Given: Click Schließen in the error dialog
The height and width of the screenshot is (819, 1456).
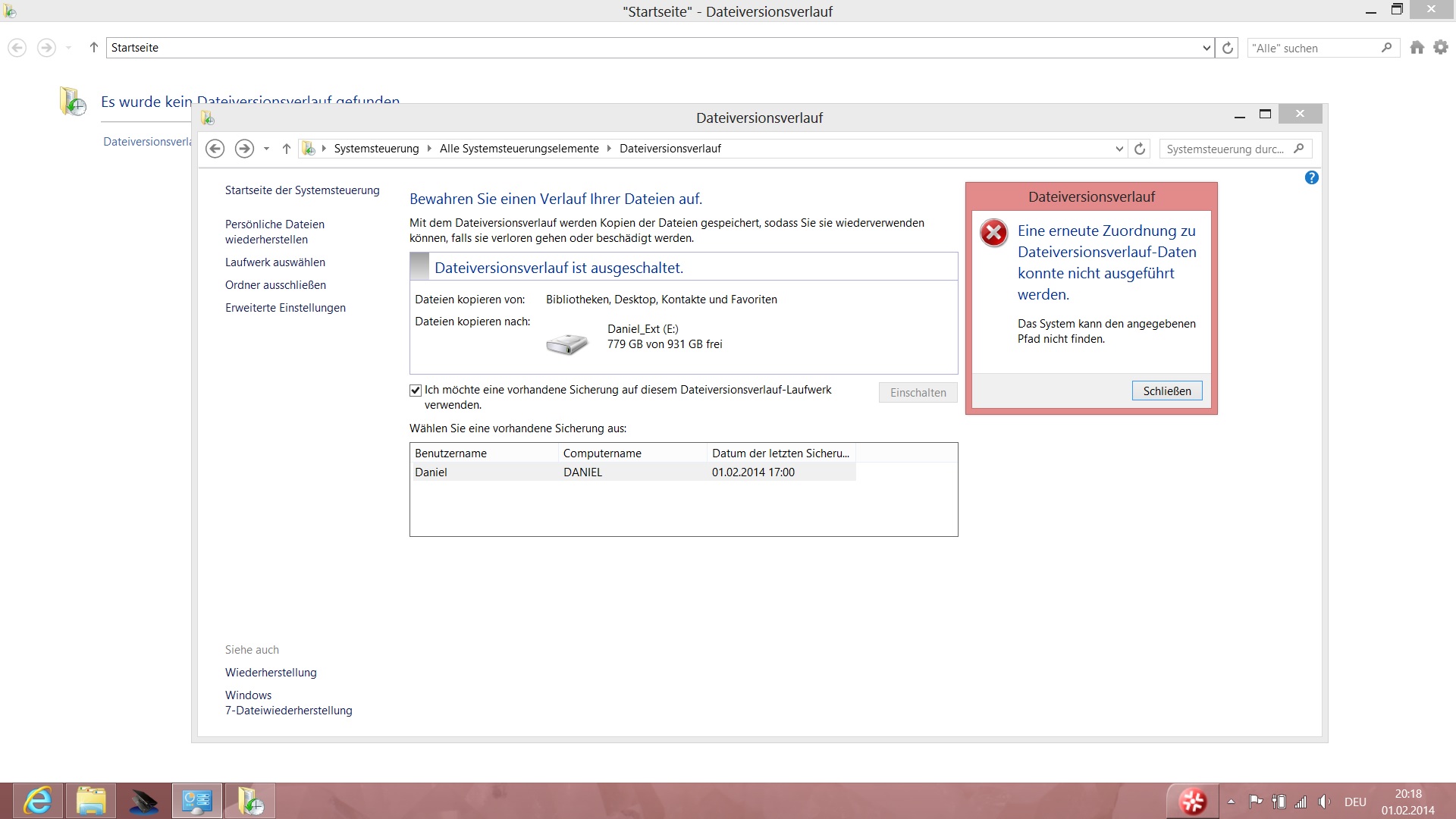Looking at the screenshot, I should (x=1166, y=391).
